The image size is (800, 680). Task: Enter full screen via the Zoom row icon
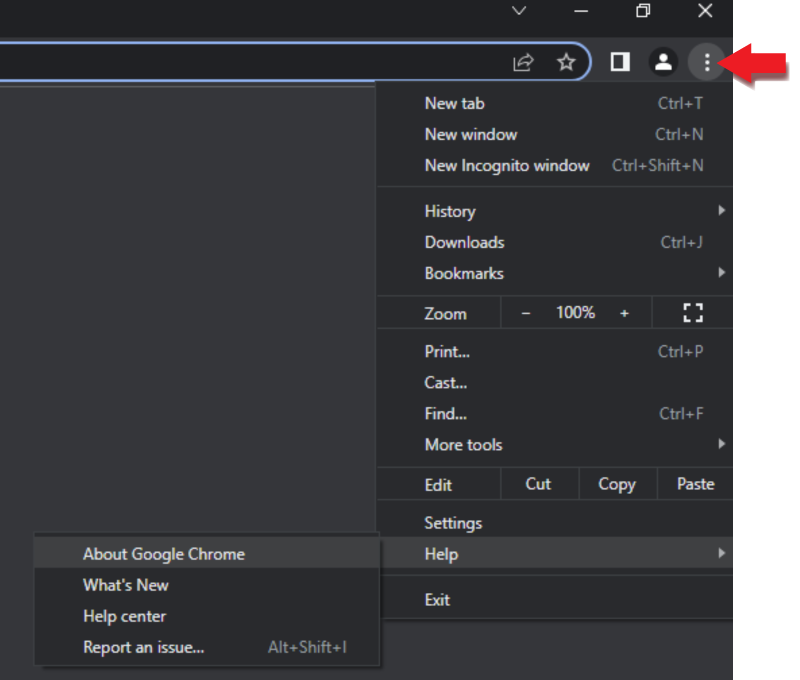(693, 312)
